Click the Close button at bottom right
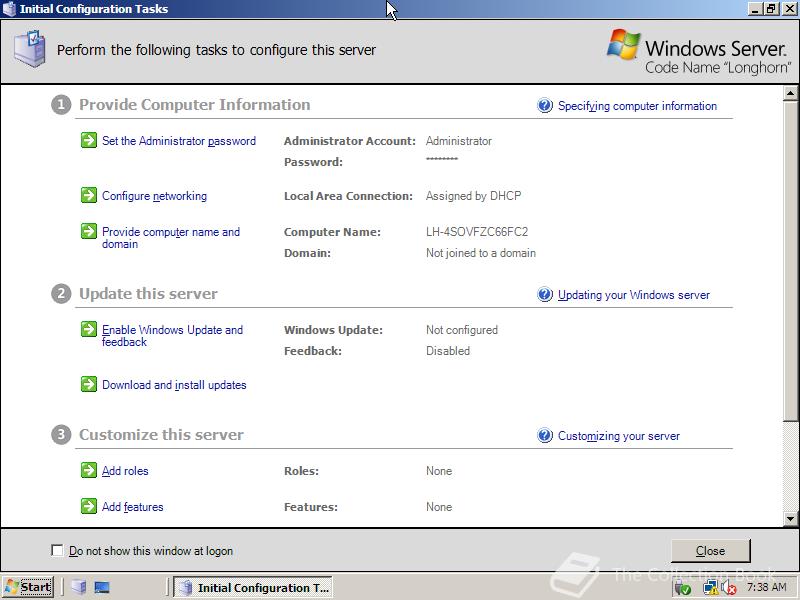 tap(710, 551)
